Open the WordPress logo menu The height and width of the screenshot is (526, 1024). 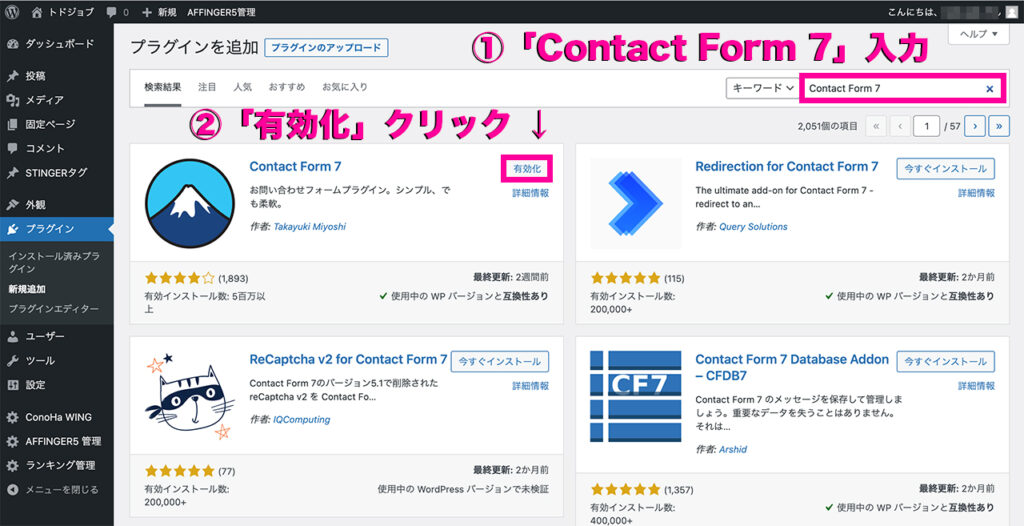click(13, 12)
